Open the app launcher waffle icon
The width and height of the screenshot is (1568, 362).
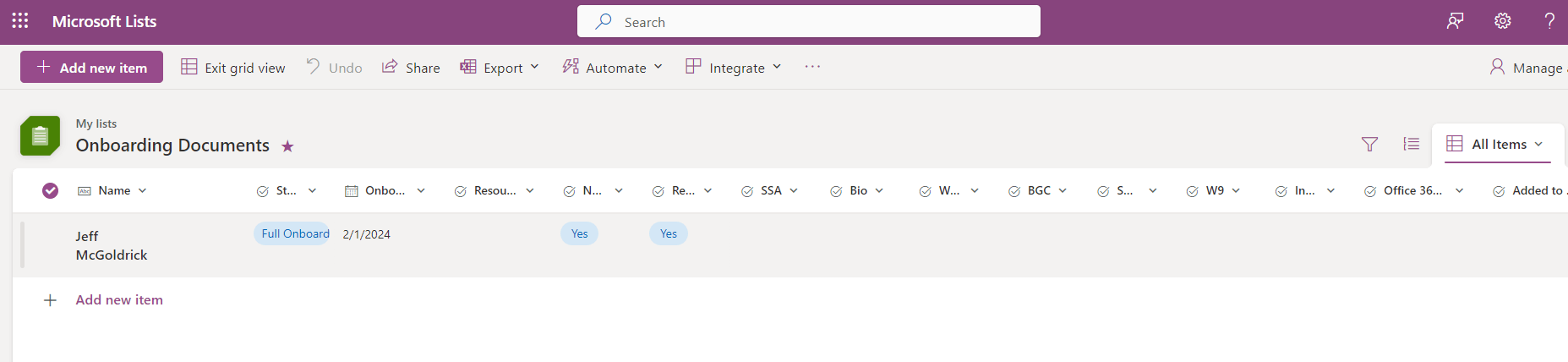point(20,21)
